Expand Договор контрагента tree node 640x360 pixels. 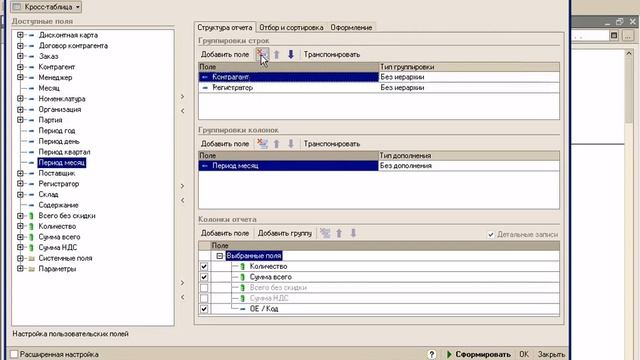20,46
